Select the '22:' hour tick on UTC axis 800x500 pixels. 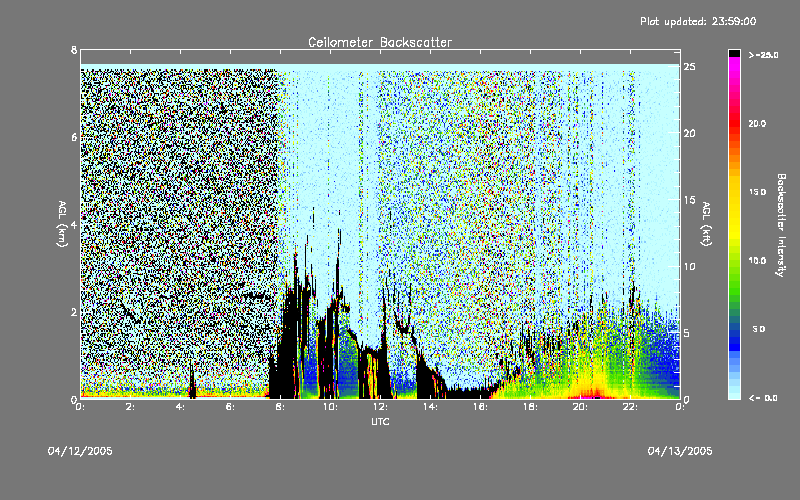pyautogui.click(x=630, y=407)
